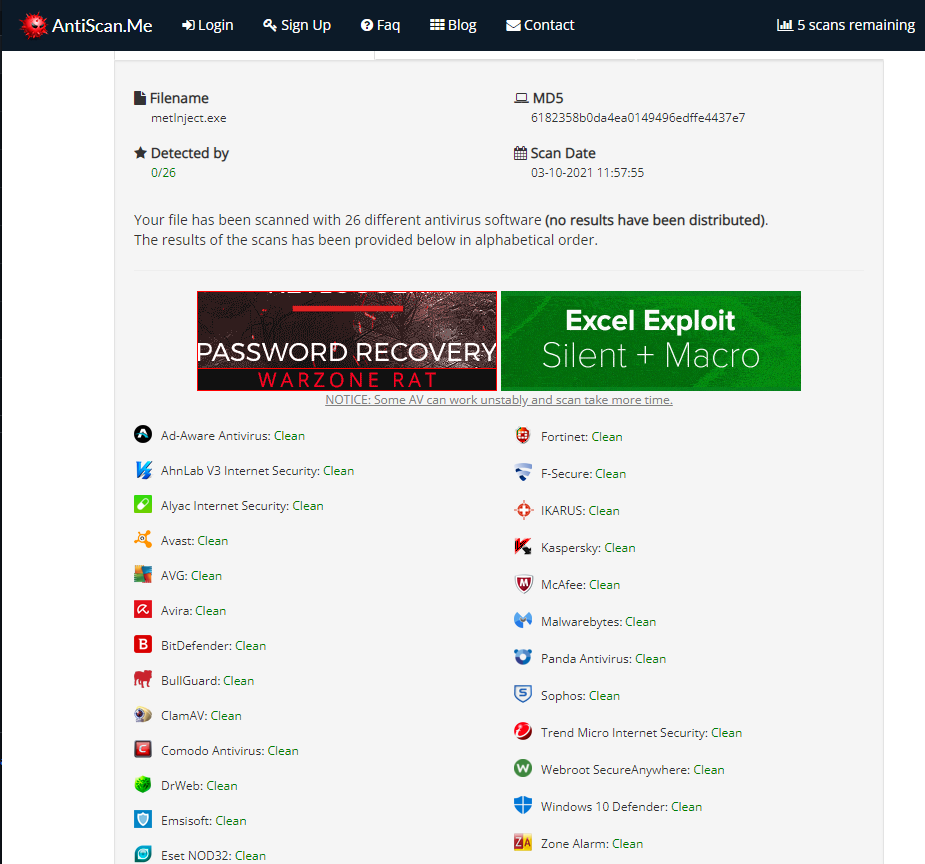
Task: Open the Excel Exploit Silent + Macro banner
Action: click(x=651, y=341)
